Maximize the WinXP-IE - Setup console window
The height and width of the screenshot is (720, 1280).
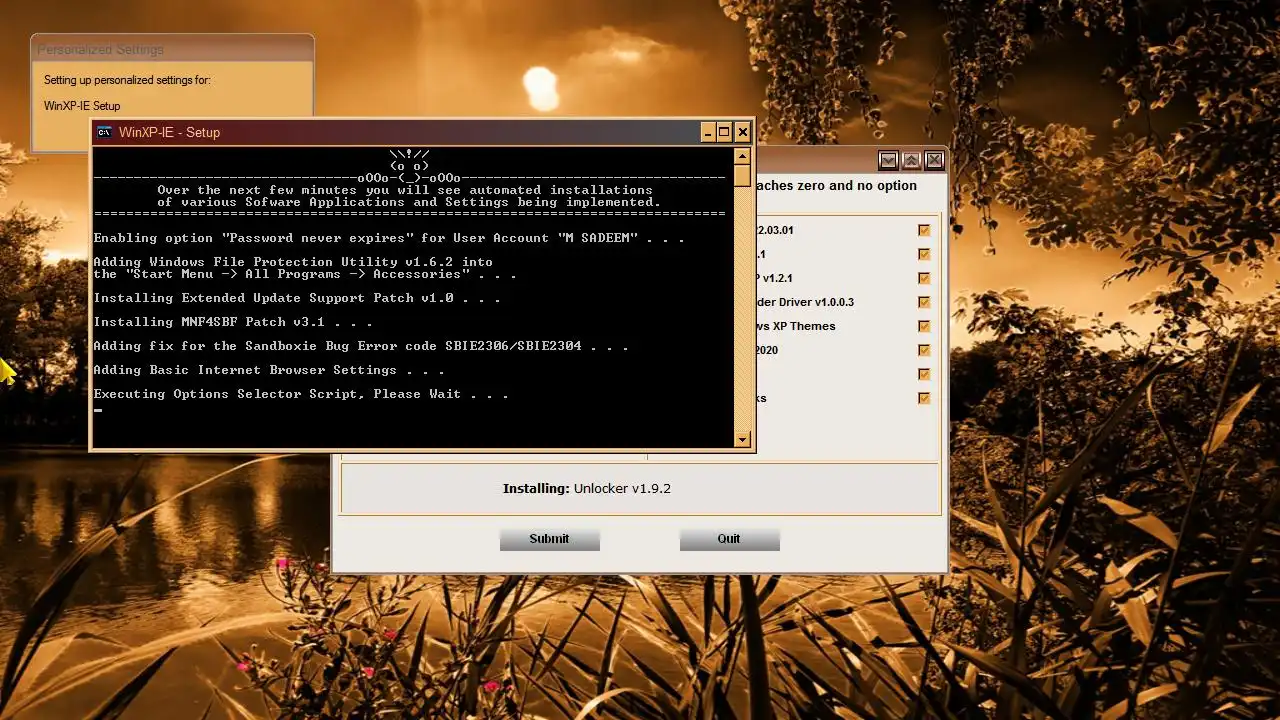[x=725, y=132]
